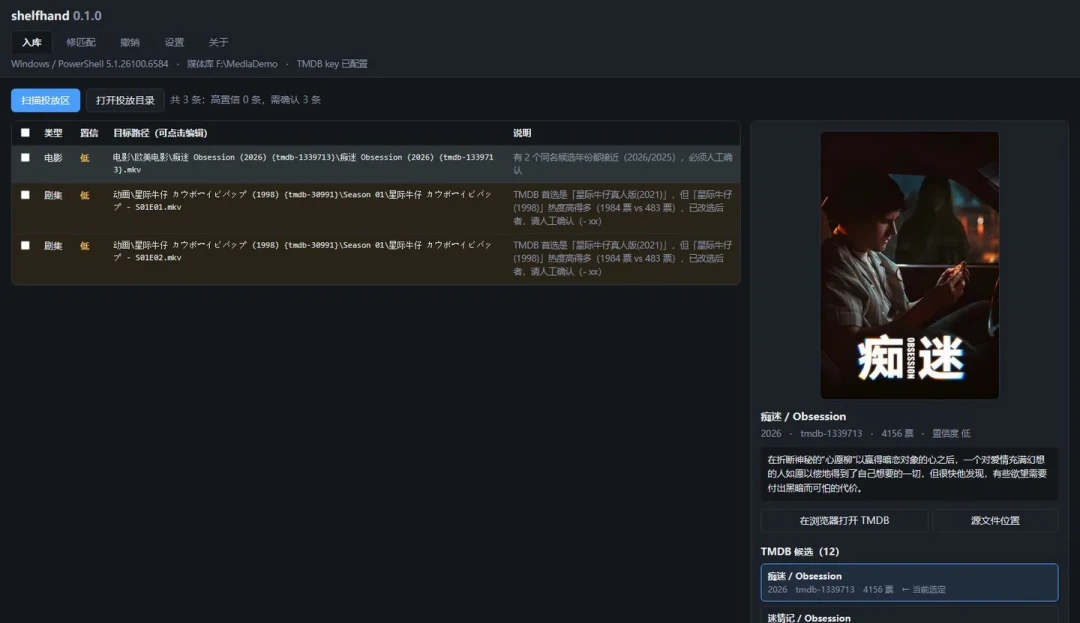
Task: Click the 类型 column header
Action: pyautogui.click(x=53, y=133)
